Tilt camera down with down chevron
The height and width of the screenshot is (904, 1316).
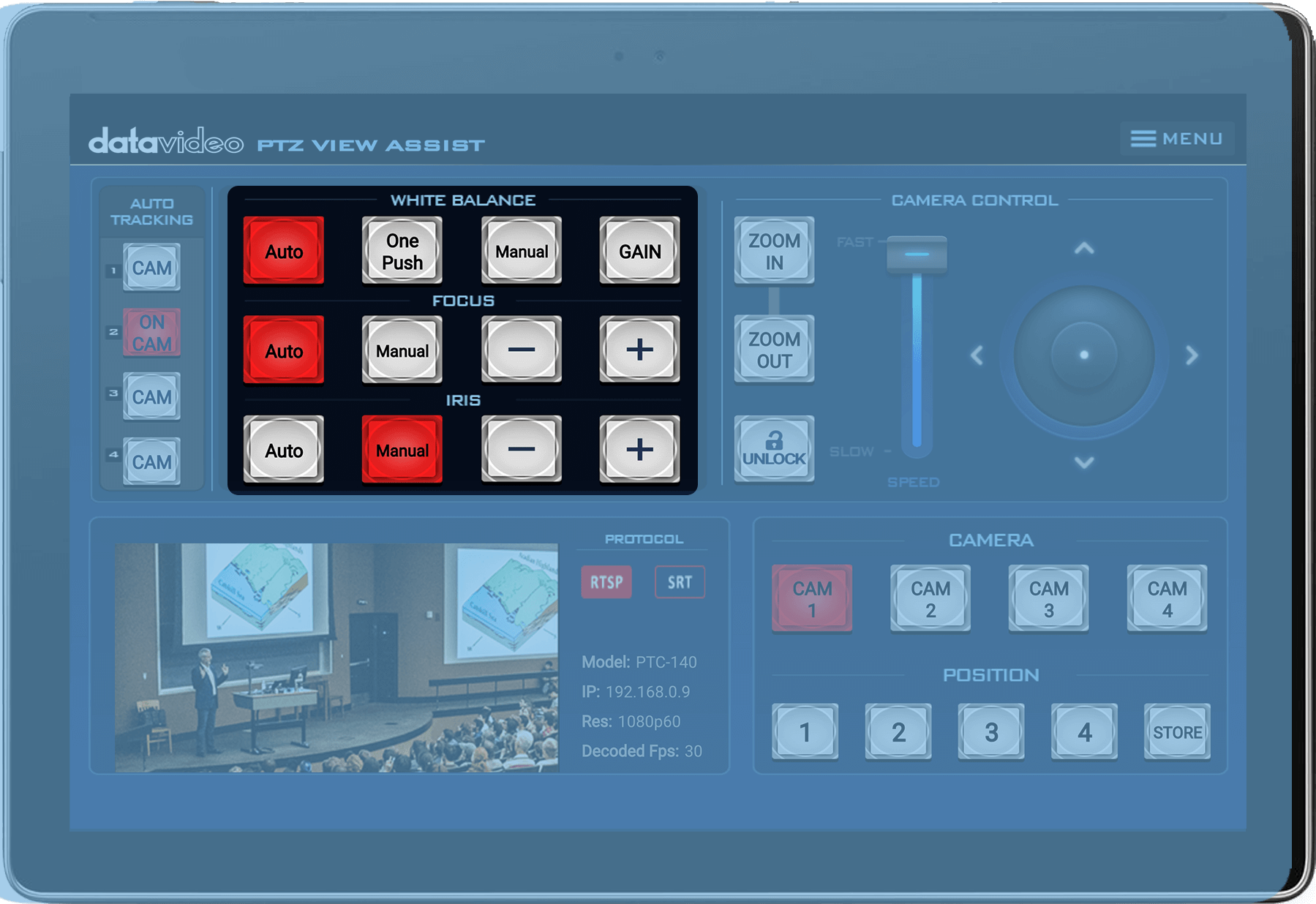1084,462
